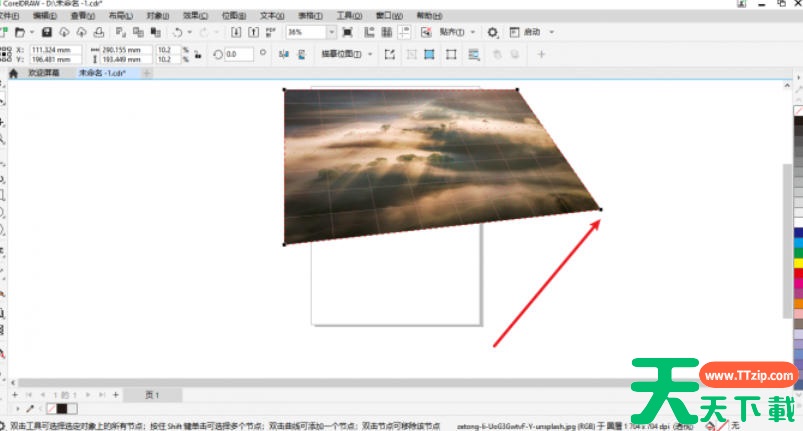Click the rotation angle field

point(238,54)
